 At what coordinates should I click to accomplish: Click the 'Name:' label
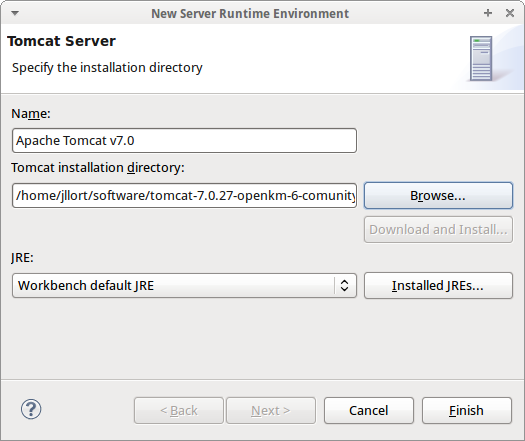[31, 114]
